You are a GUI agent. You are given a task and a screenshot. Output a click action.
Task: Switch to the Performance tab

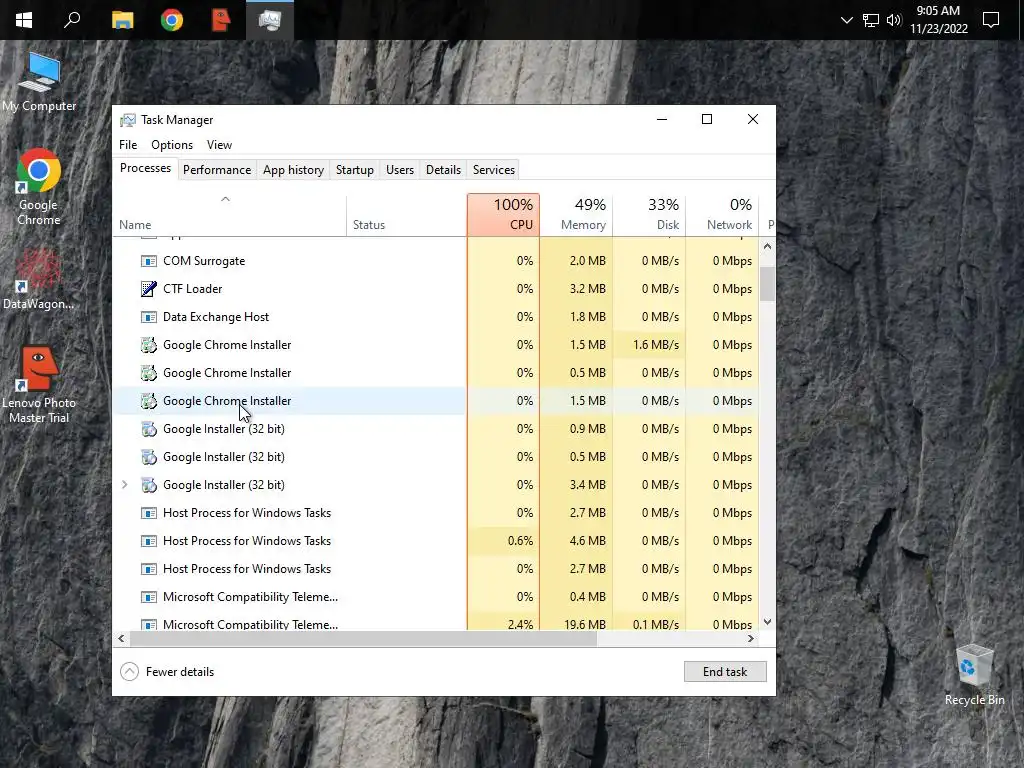217,170
